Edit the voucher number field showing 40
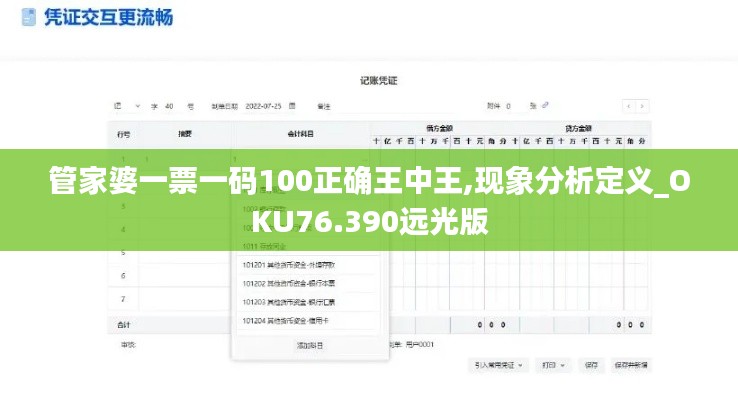The image size is (738, 400). point(169,106)
